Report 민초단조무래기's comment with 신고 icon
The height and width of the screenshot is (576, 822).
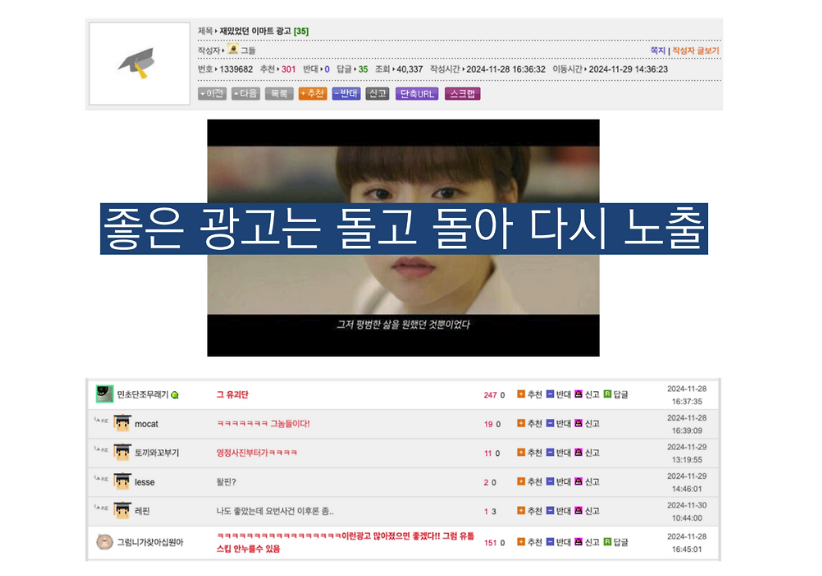(x=578, y=394)
